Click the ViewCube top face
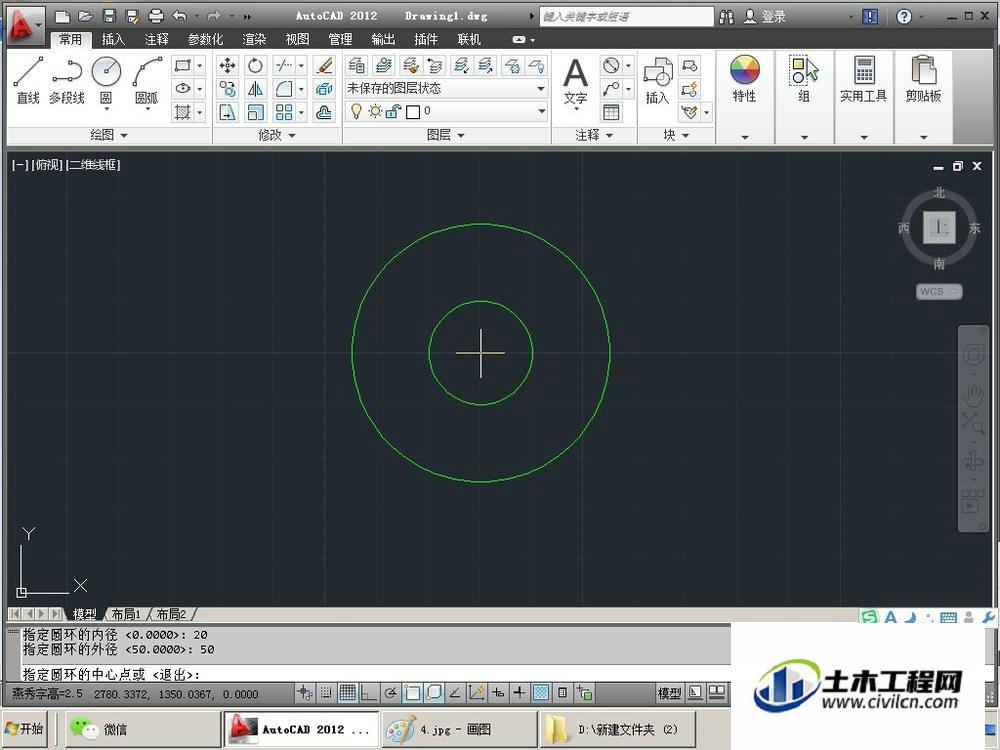The image size is (1000, 750). pos(939,227)
